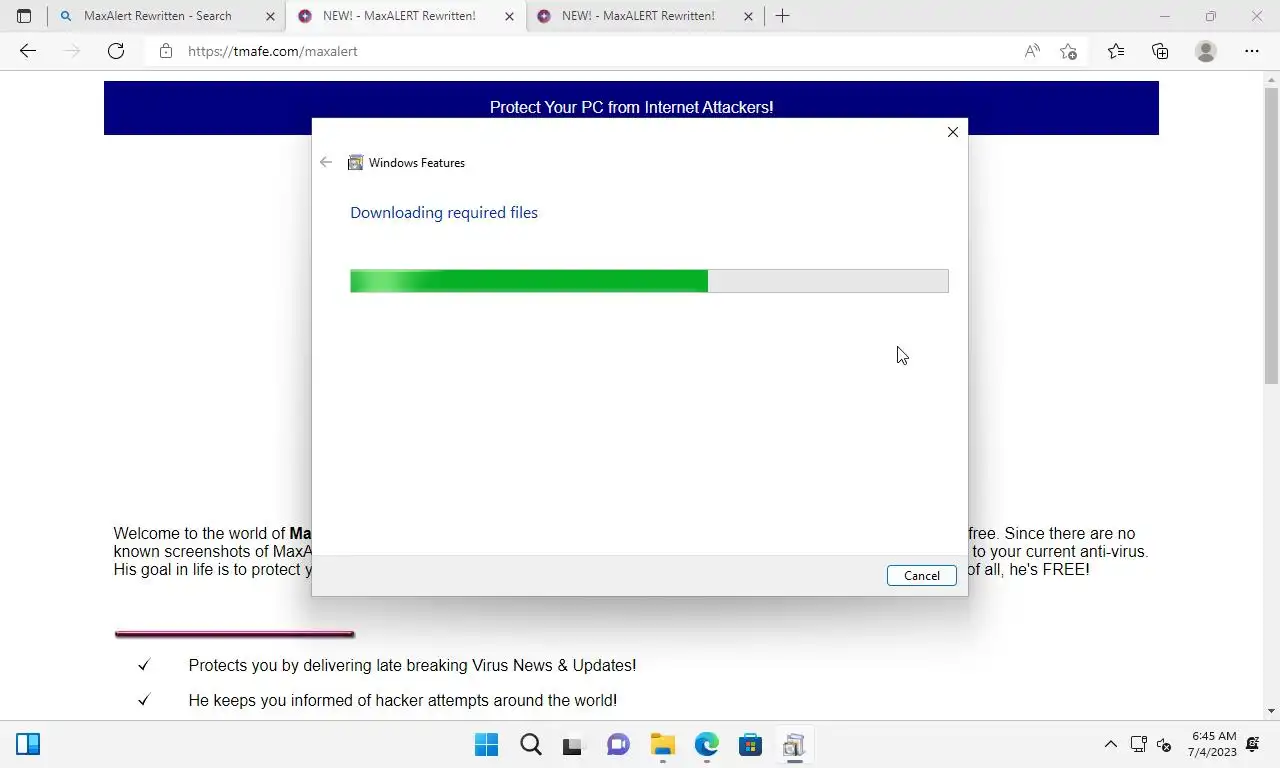
Task: Open Read aloud in Edge
Action: pos(1032,51)
